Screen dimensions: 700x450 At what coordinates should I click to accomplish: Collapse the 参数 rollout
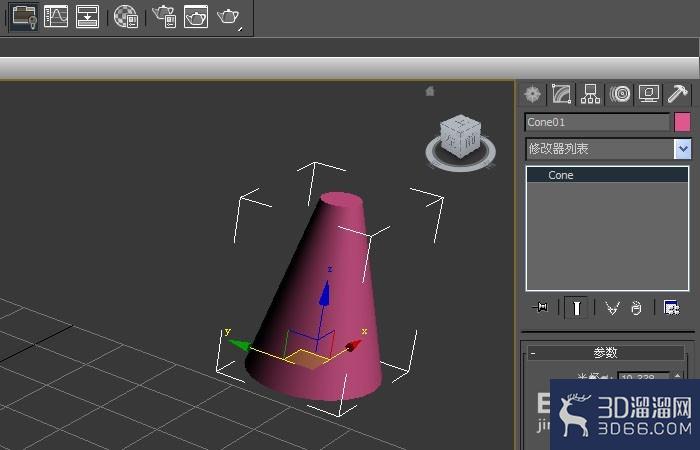[606, 353]
